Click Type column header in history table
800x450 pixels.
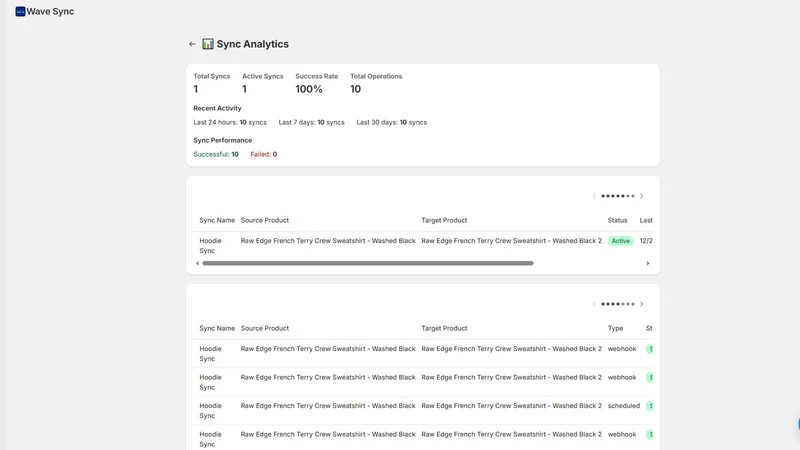615,329
